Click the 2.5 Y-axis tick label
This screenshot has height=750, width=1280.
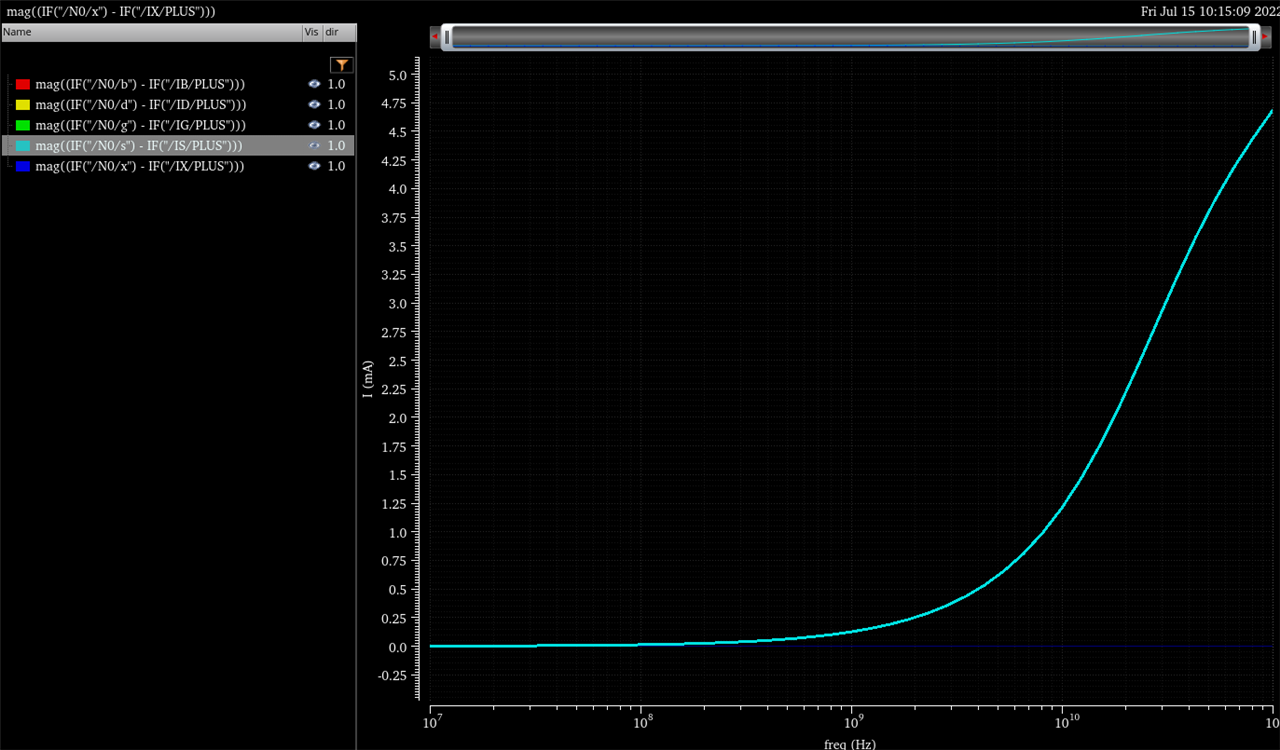pos(397,361)
